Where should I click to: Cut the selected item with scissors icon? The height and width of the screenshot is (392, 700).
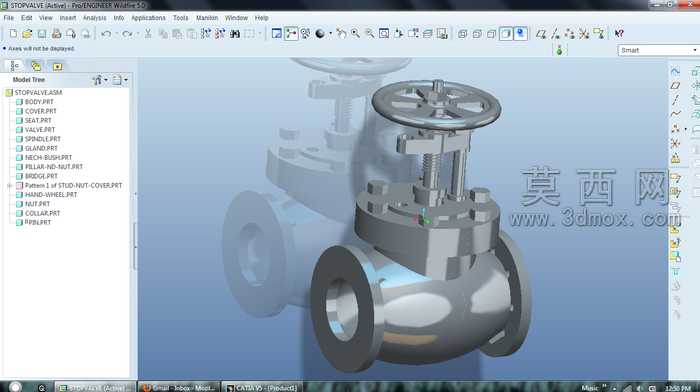(148, 33)
